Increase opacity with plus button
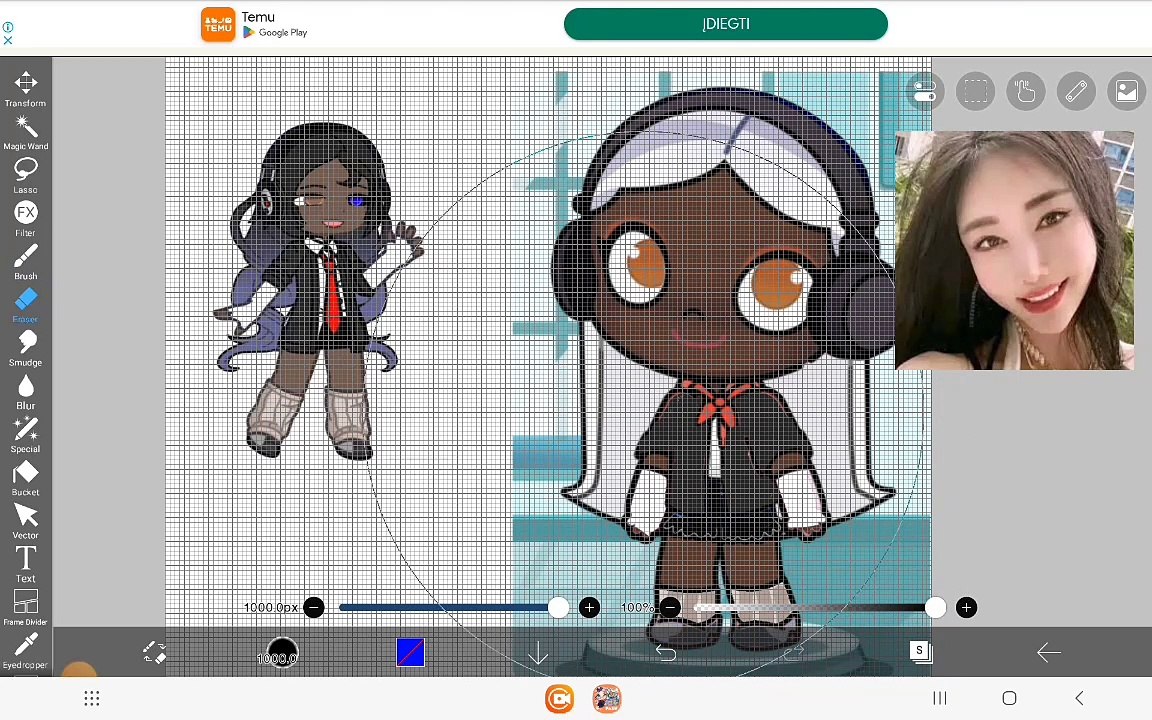1152x720 pixels. point(966,608)
